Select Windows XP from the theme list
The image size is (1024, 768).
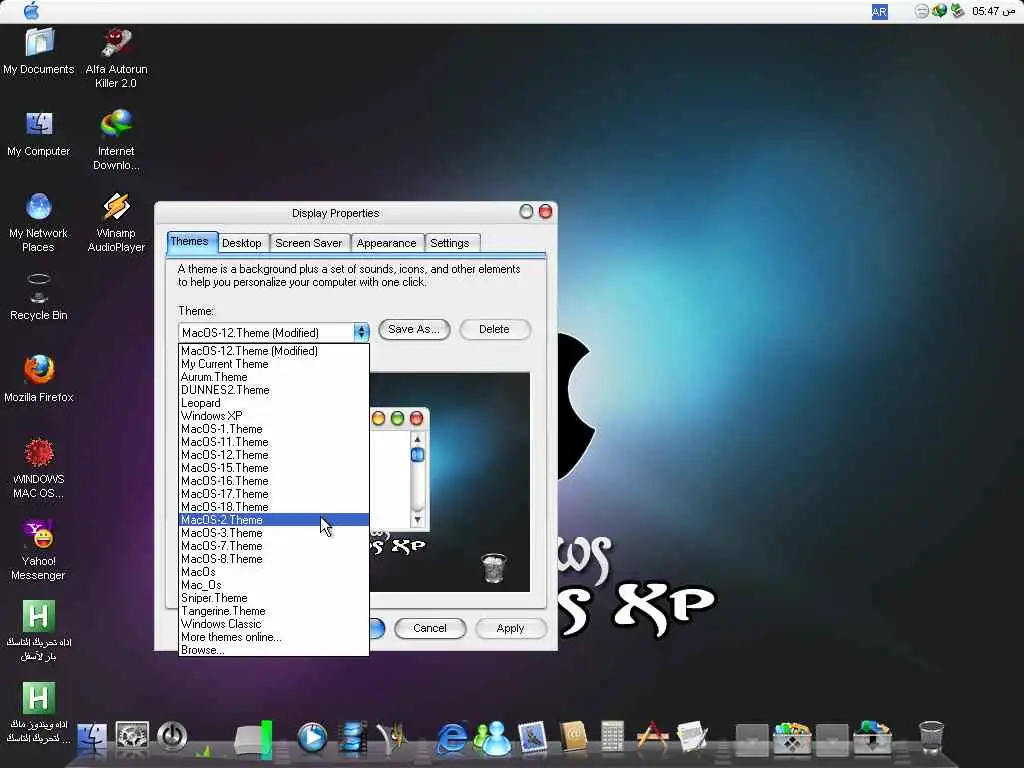[274, 416]
